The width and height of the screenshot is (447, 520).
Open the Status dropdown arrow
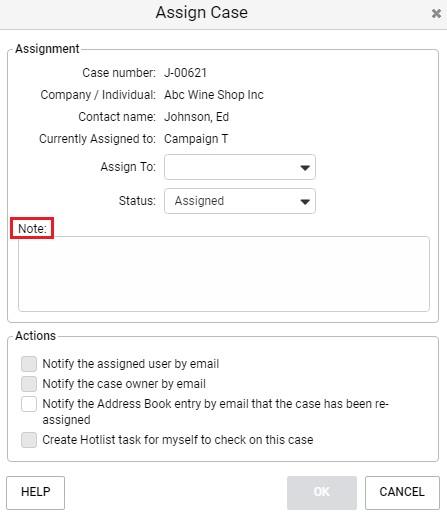click(305, 201)
